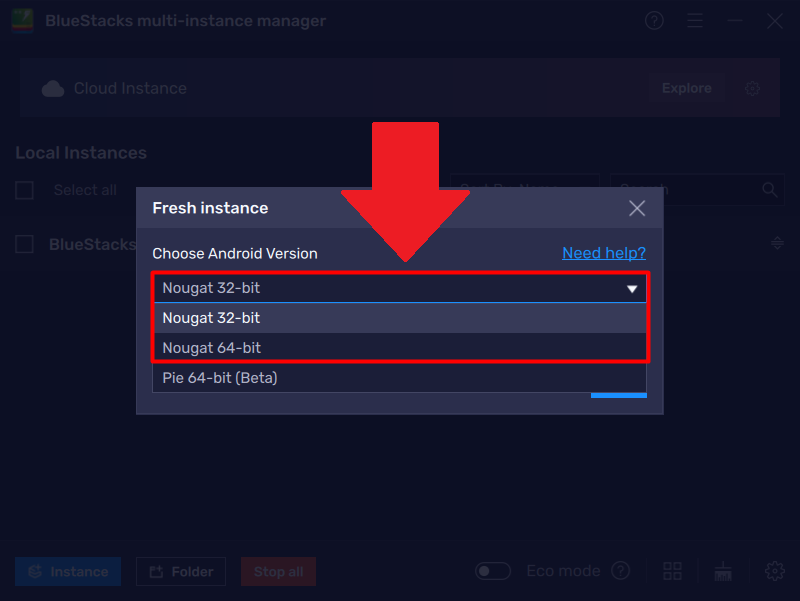The image size is (800, 601).
Task: Click the Cloud Instance label
Action: 130,88
